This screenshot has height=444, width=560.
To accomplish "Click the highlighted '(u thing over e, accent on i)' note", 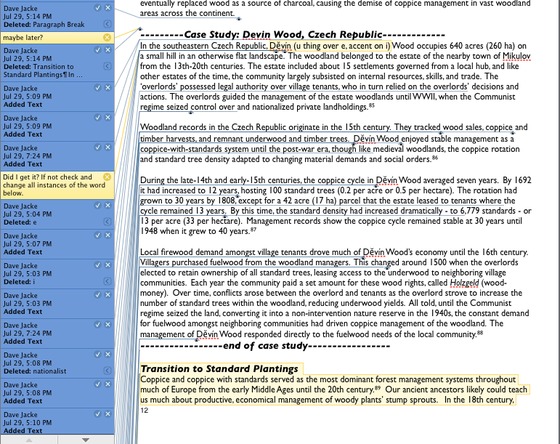I will click(342, 46).
